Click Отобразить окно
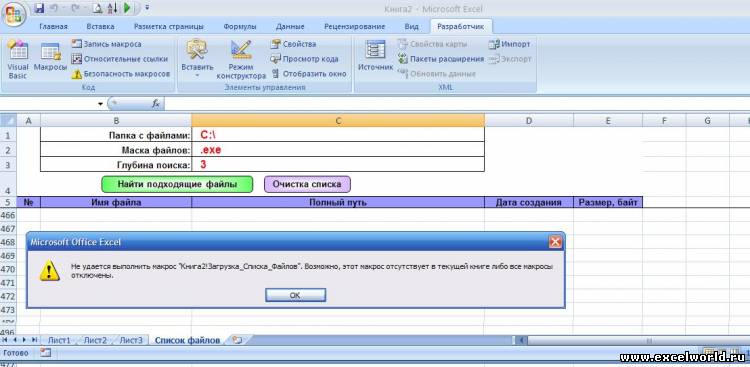750x367 pixels. (x=309, y=74)
